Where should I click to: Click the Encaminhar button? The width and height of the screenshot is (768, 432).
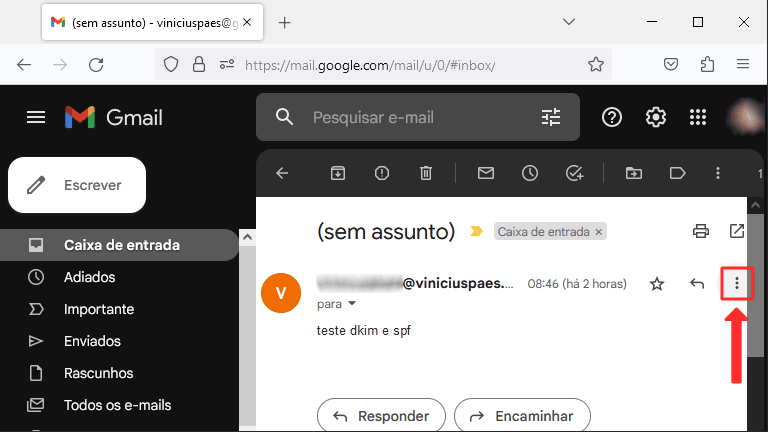(521, 416)
